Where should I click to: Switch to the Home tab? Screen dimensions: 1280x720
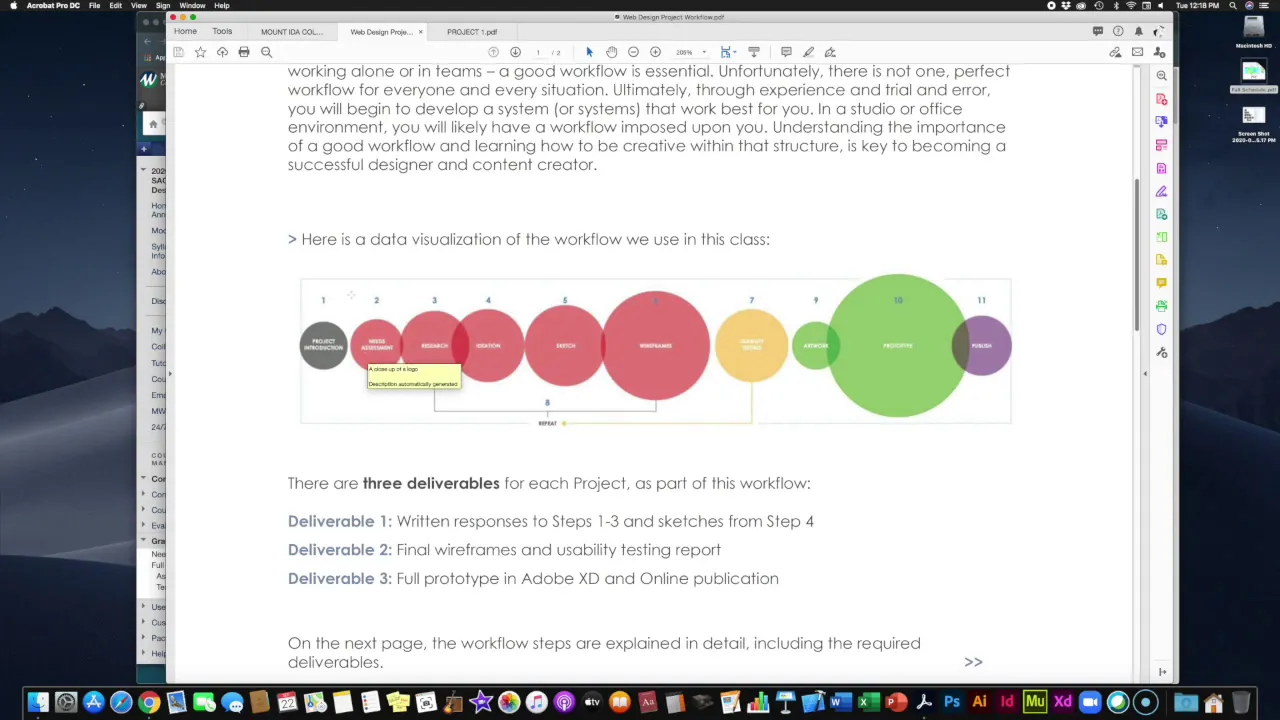pyautogui.click(x=185, y=31)
